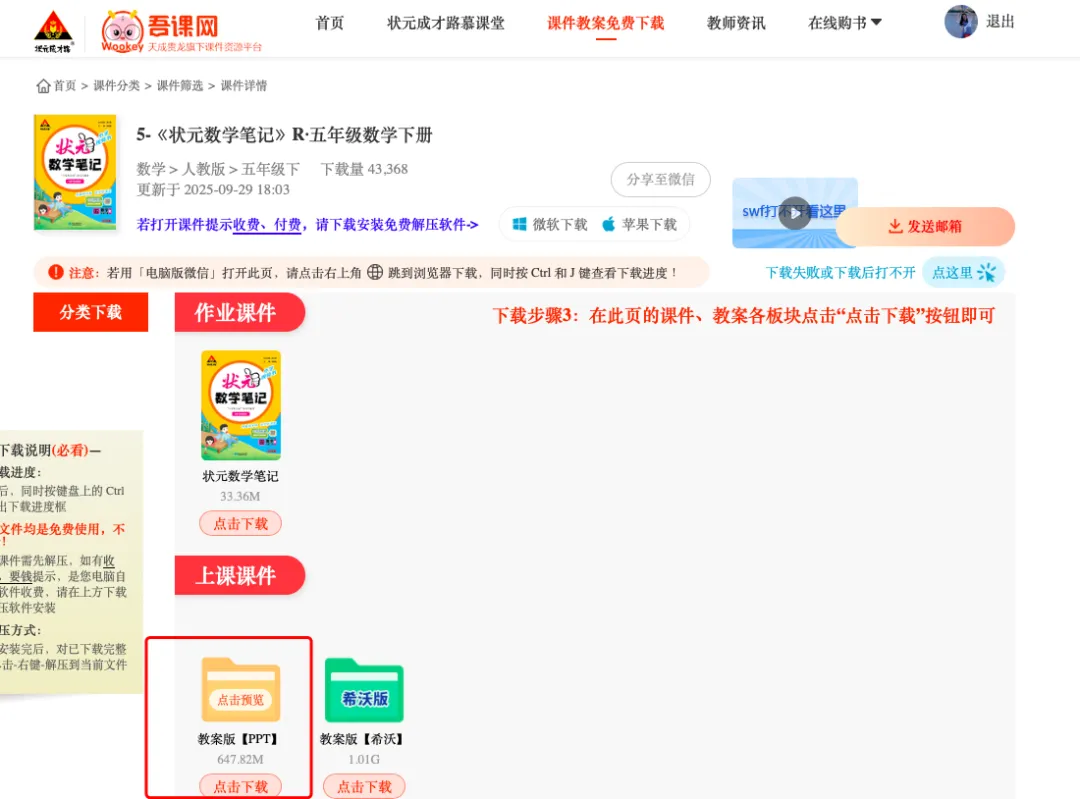
Task: Click 点击下载 under 状元数学笔记 33.36M
Action: click(x=240, y=523)
